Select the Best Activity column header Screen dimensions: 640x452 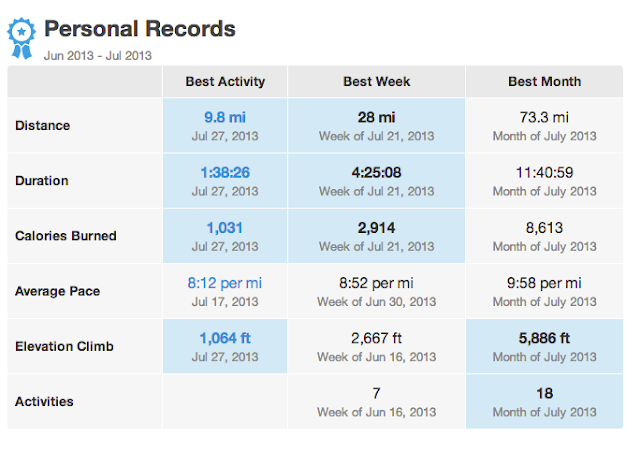[x=224, y=81]
